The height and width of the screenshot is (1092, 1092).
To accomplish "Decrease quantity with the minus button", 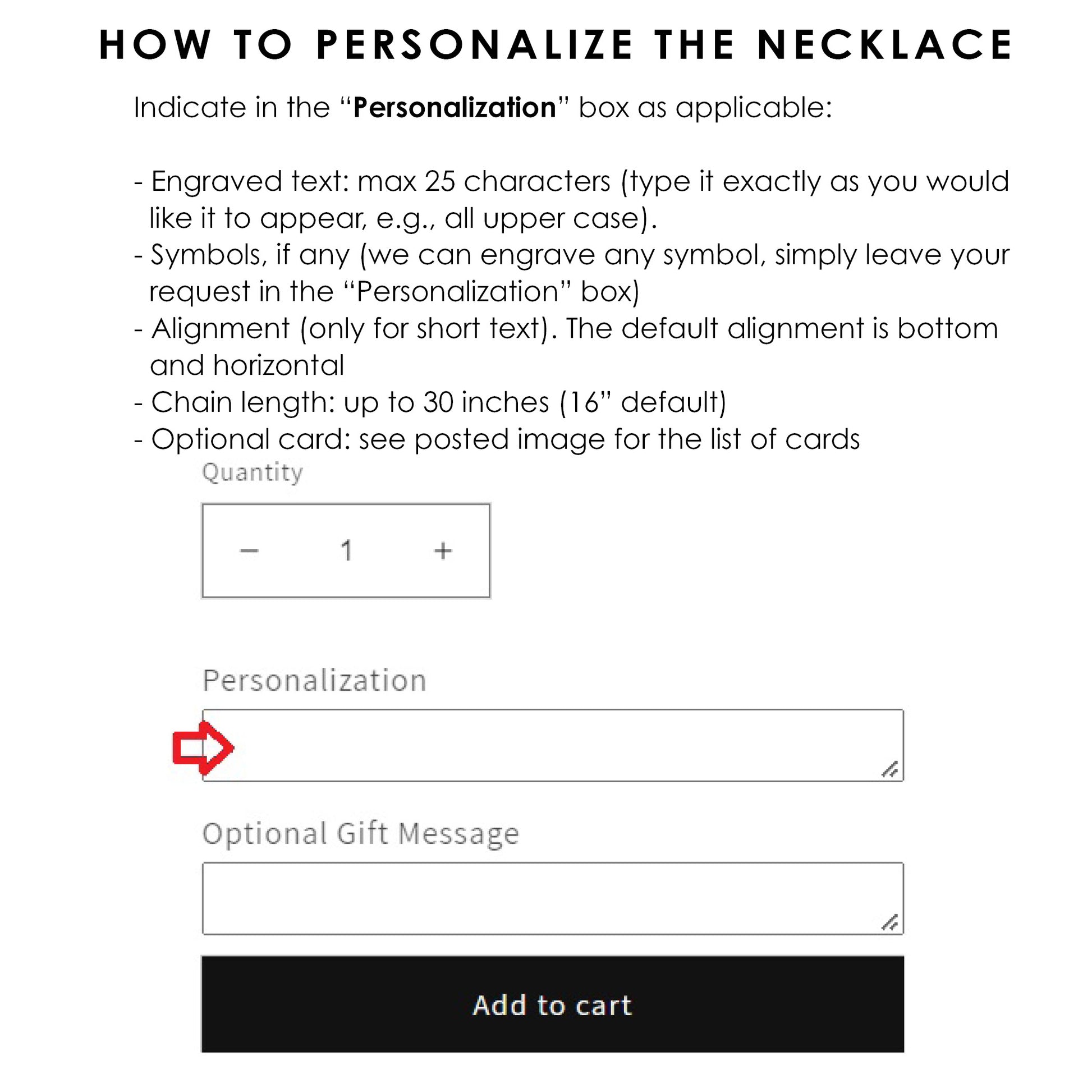I will [249, 550].
